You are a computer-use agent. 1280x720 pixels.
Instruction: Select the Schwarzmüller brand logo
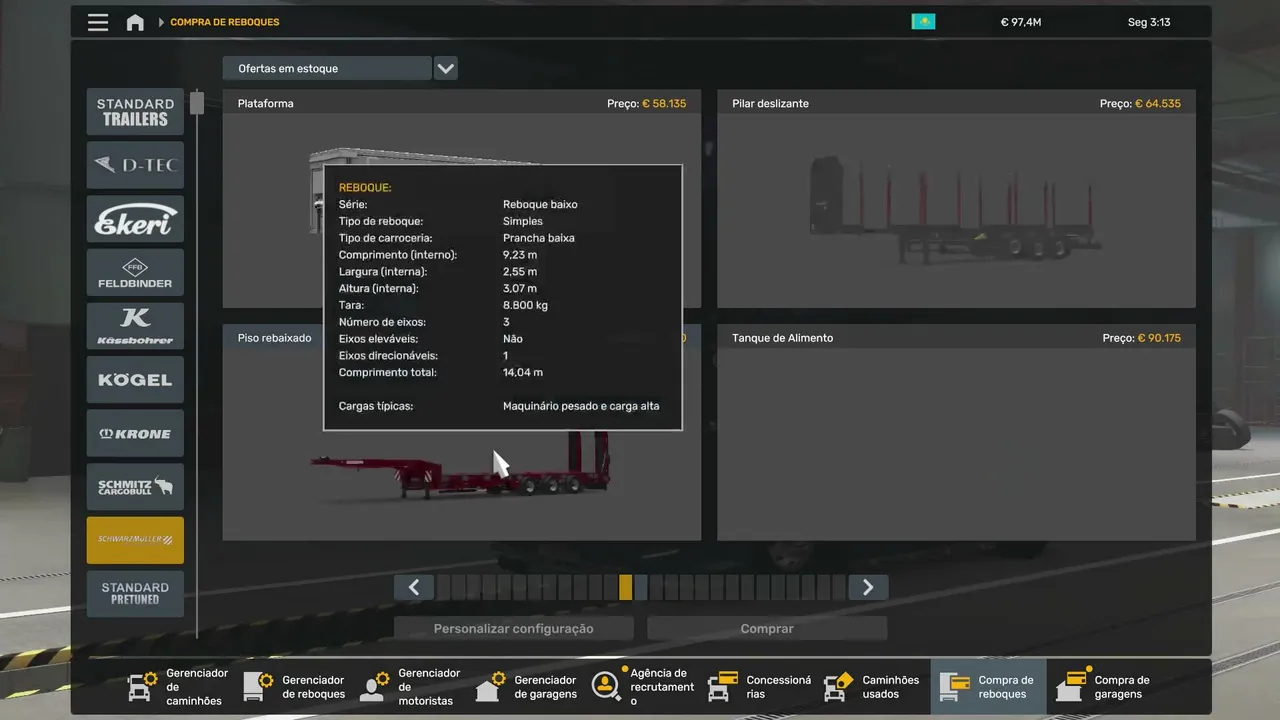[135, 540]
